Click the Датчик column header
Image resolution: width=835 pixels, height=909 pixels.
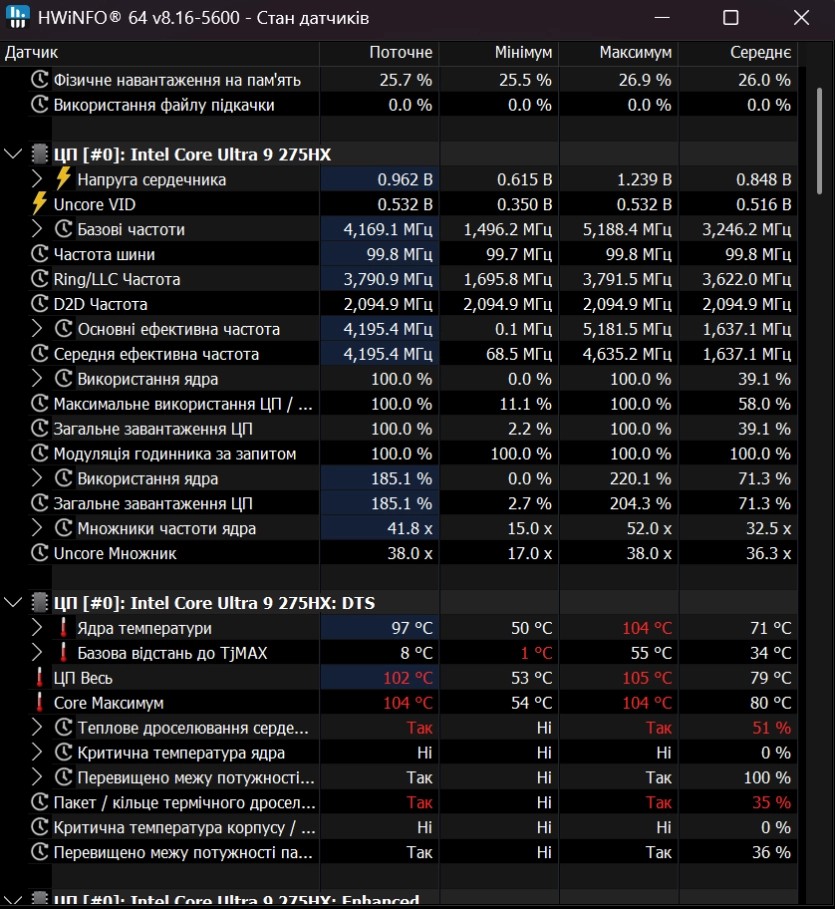32,52
